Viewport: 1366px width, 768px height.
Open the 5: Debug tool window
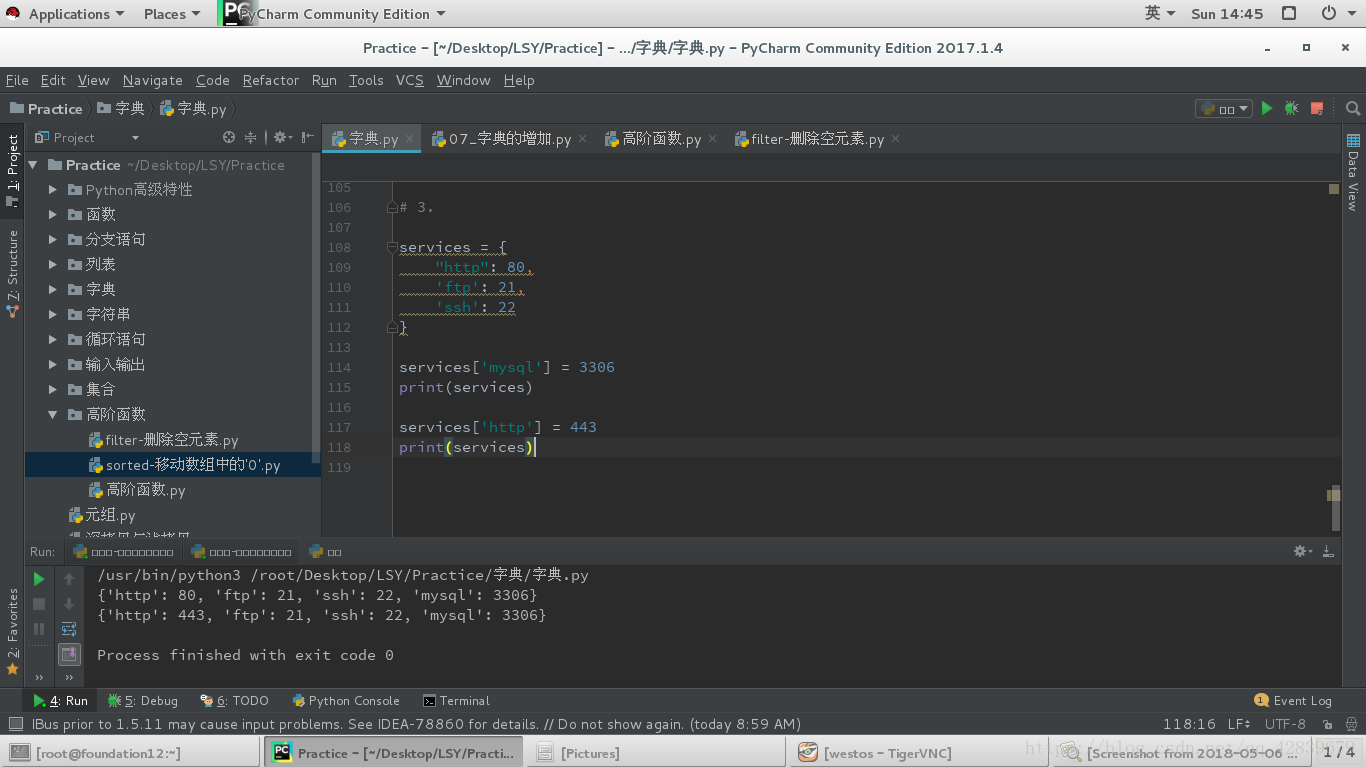(x=143, y=701)
